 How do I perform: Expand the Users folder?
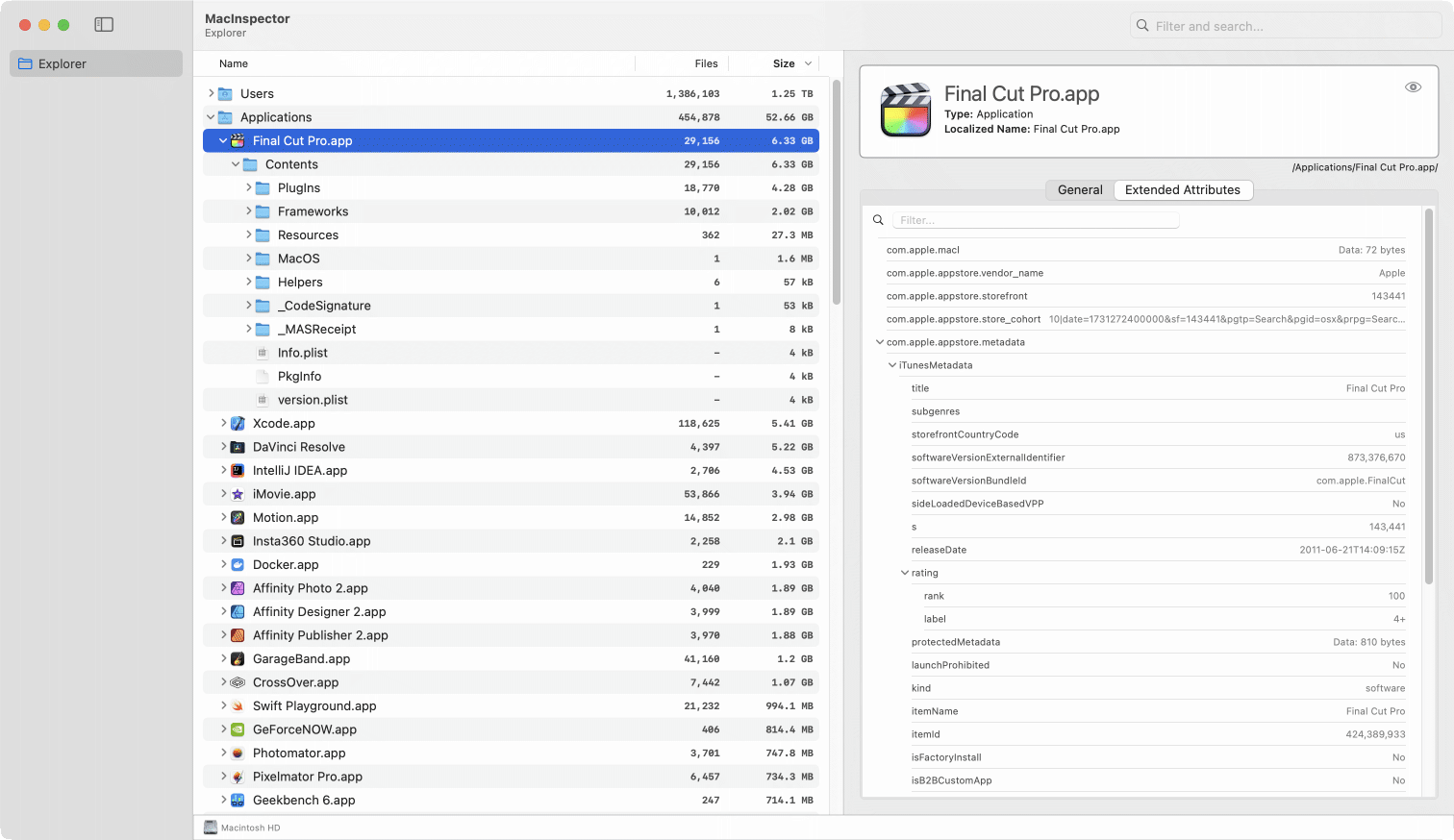pos(211,93)
